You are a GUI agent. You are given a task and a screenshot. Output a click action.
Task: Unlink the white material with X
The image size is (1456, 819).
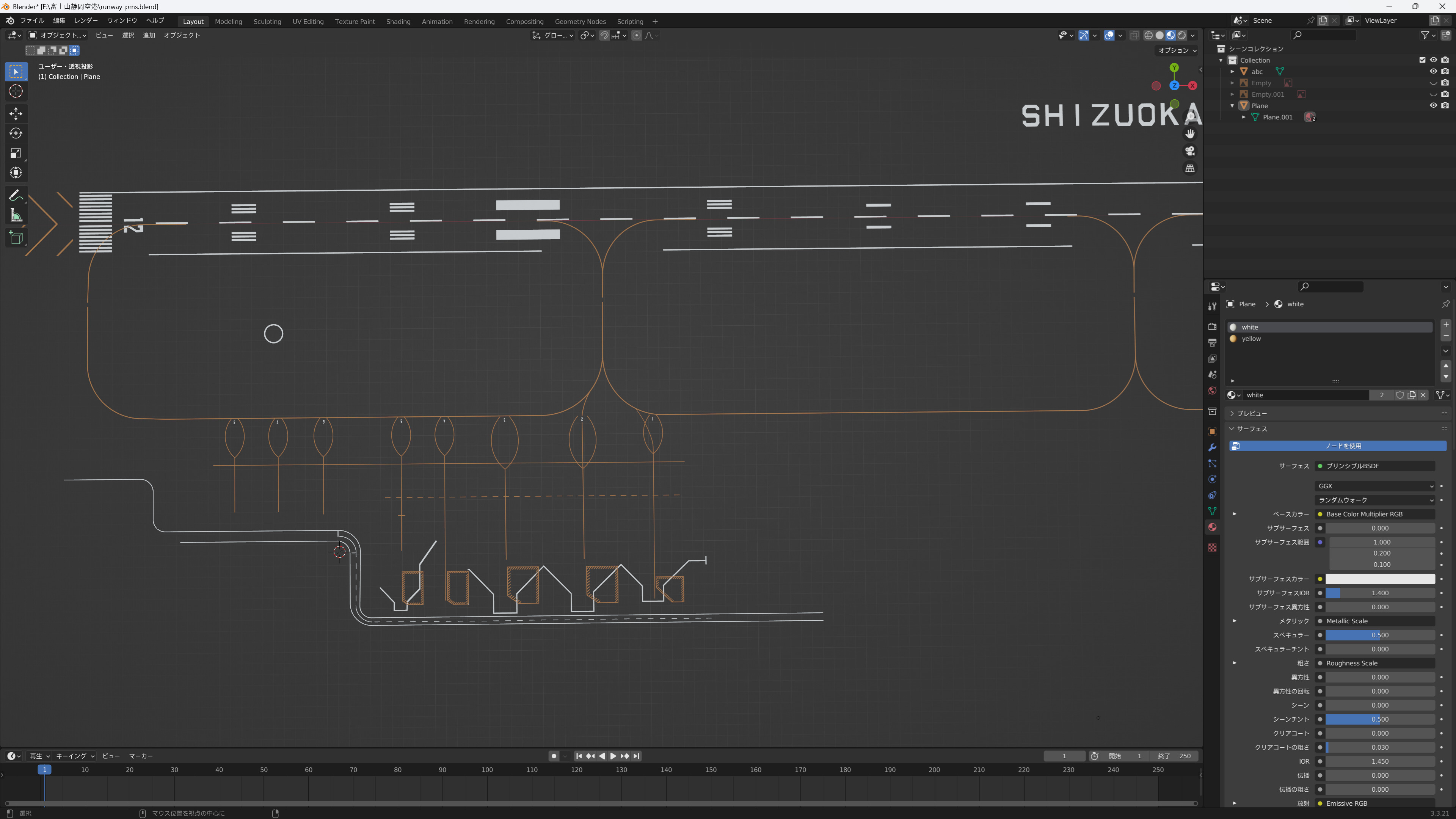point(1423,395)
